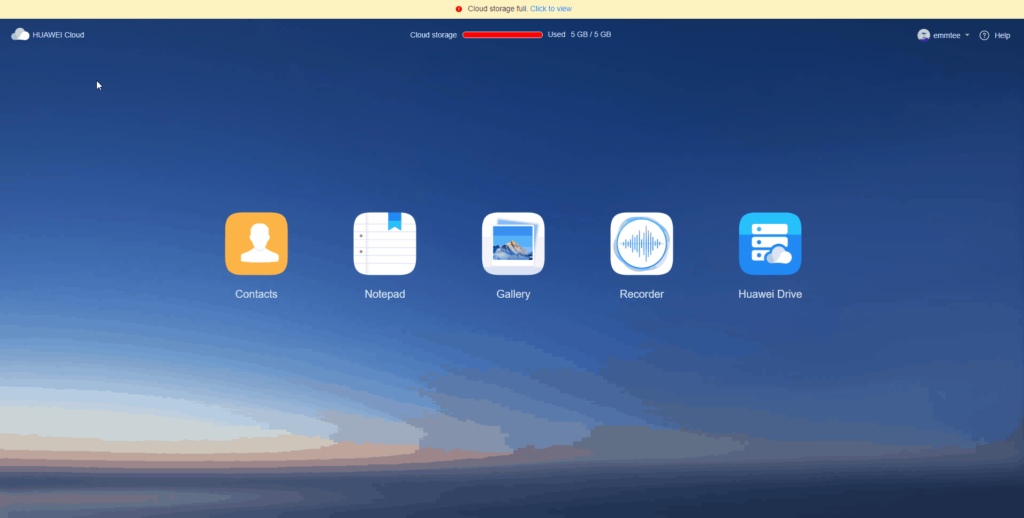Click the emmtee username
This screenshot has height=518, width=1024.
[946, 35]
